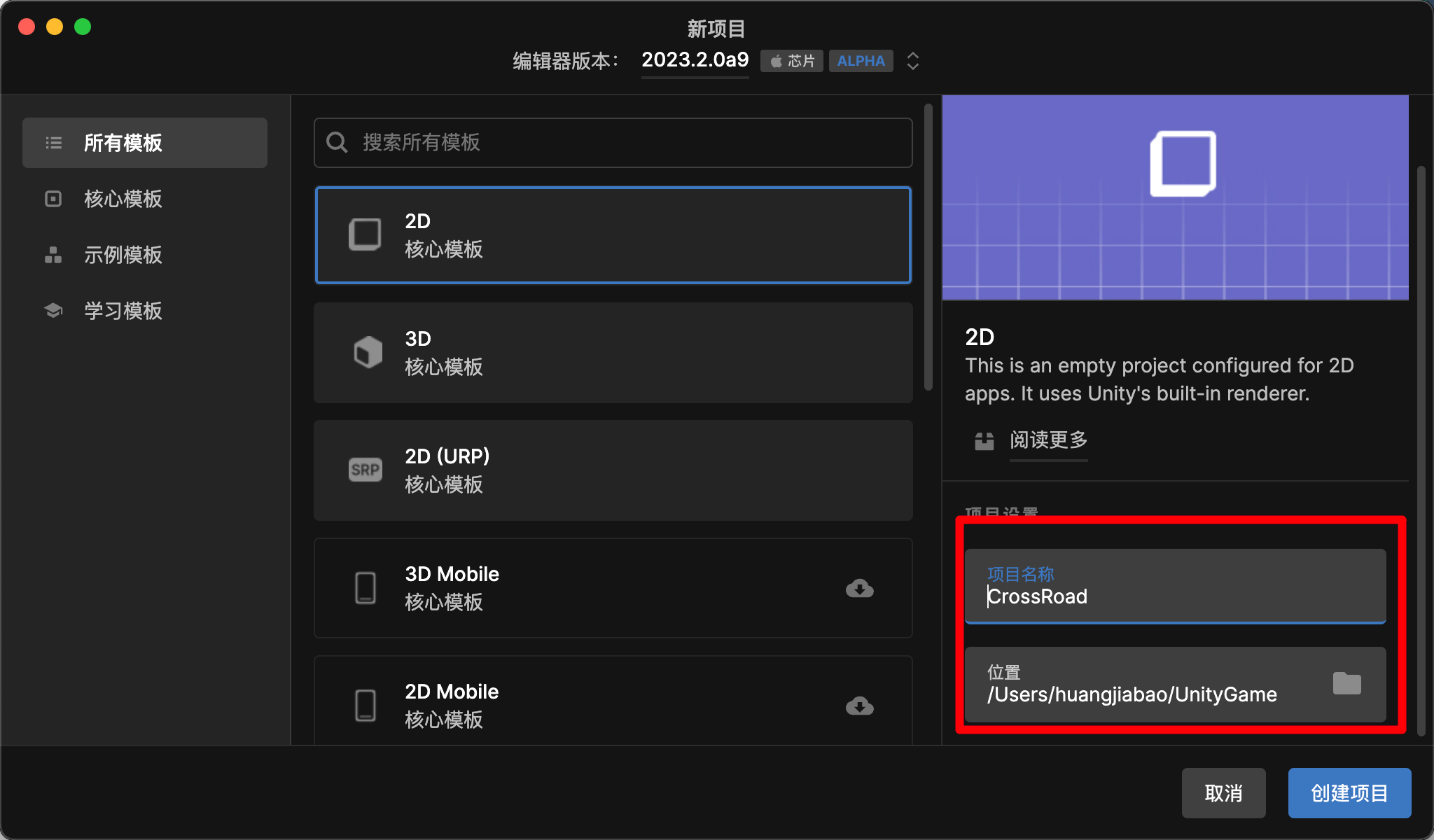
Task: Close the 新项目 window with the red button
Action: coord(27,27)
